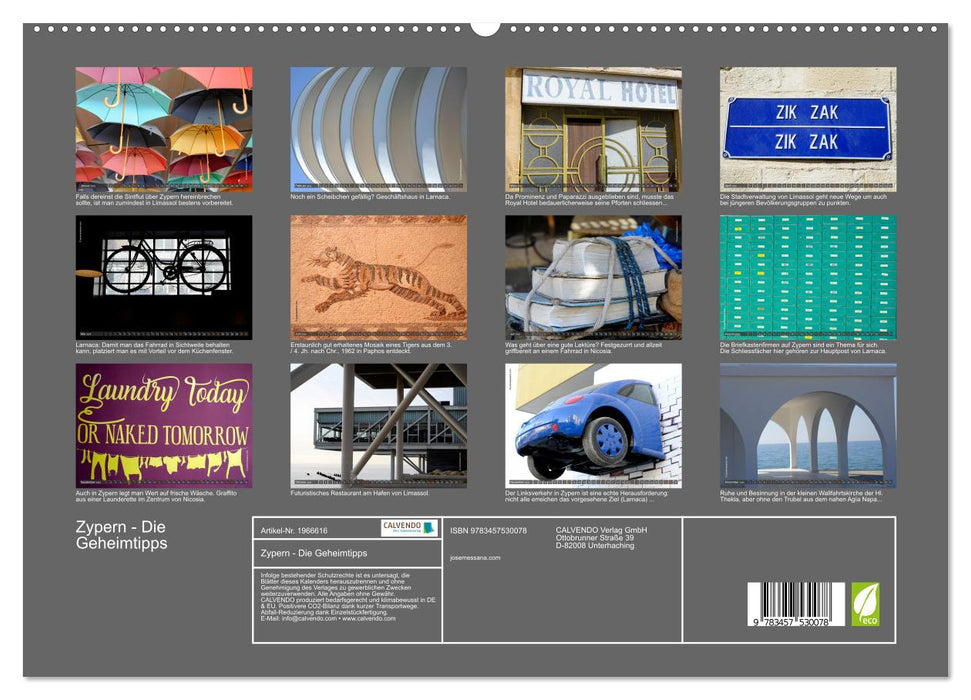The image size is (971, 700).
Task: Open the futuristic restaurant structure photo
Action: point(378,425)
